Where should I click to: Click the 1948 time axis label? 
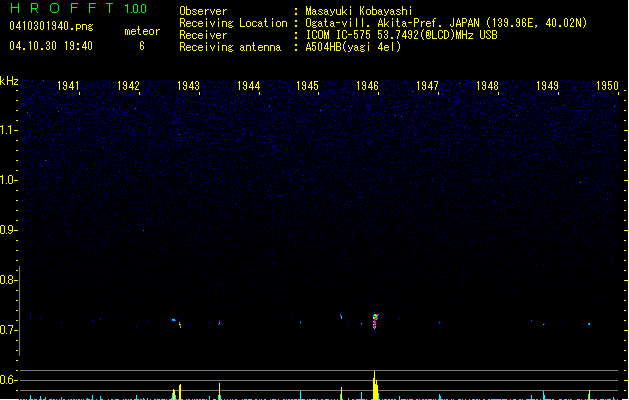pyautogui.click(x=487, y=86)
